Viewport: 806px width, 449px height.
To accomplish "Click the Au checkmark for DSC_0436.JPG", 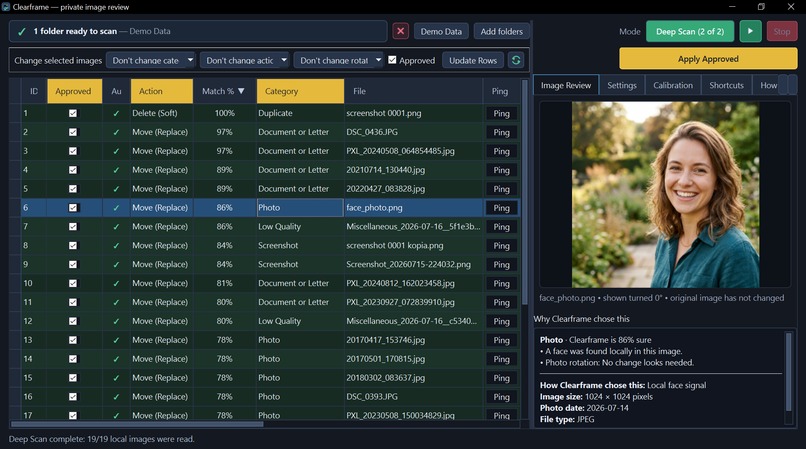I will point(116,132).
